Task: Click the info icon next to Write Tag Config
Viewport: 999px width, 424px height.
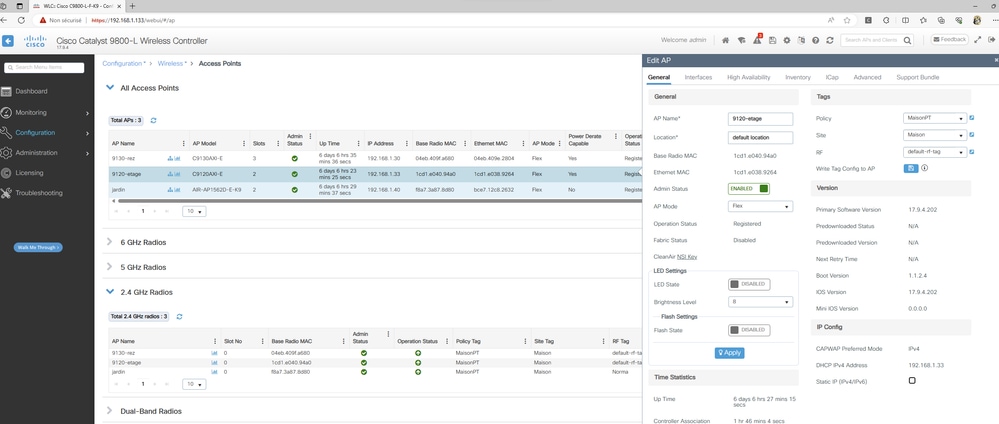Action: (924, 168)
